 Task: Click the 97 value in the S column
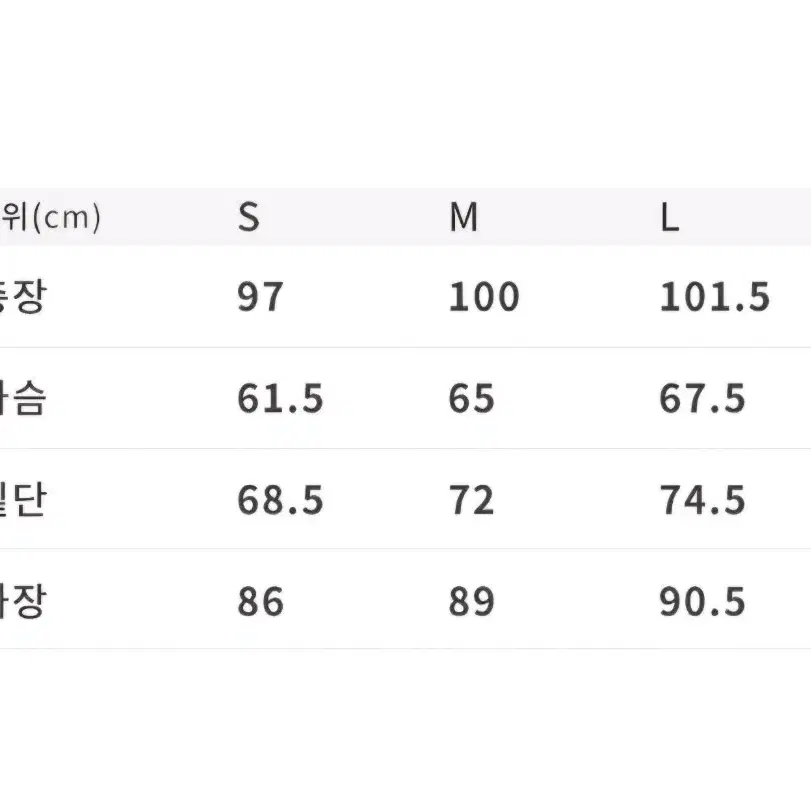(260, 297)
